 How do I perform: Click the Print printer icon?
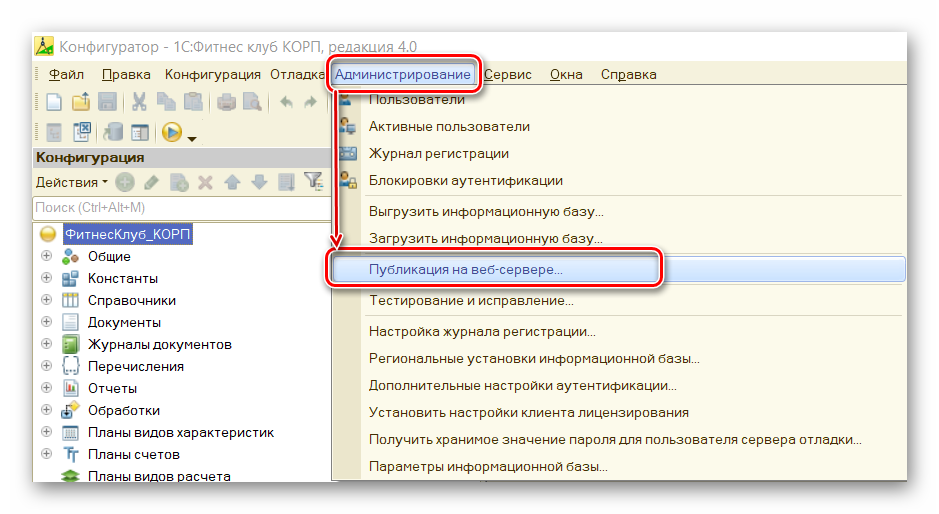pyautogui.click(x=226, y=102)
